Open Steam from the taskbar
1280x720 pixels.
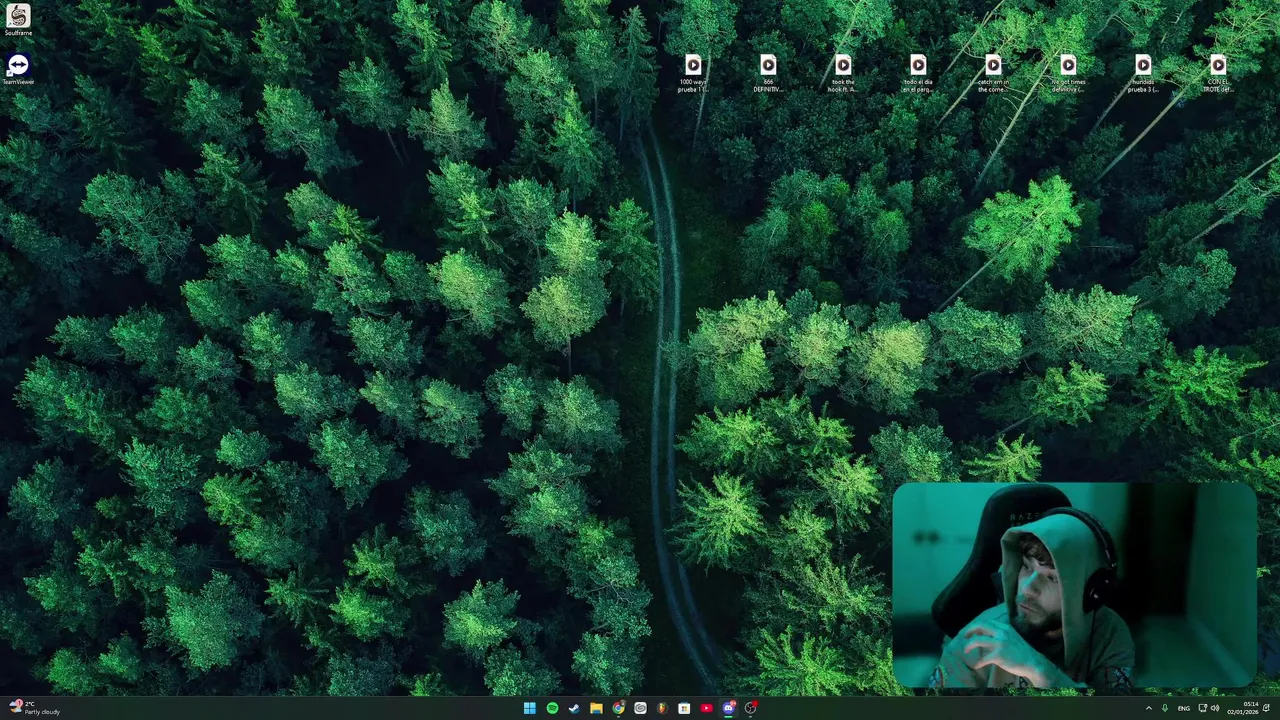point(574,708)
